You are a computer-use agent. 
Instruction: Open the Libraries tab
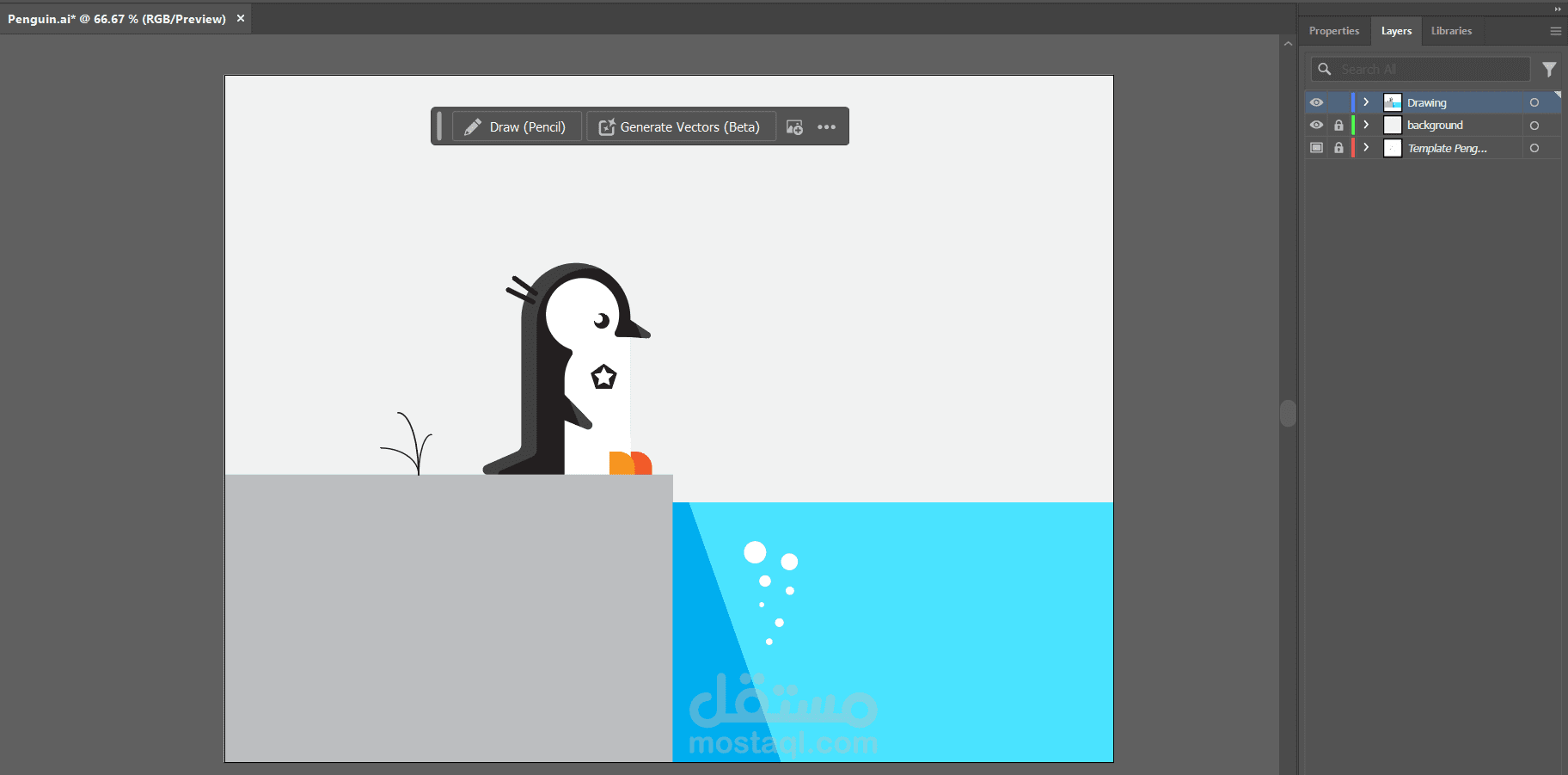[x=1451, y=30]
